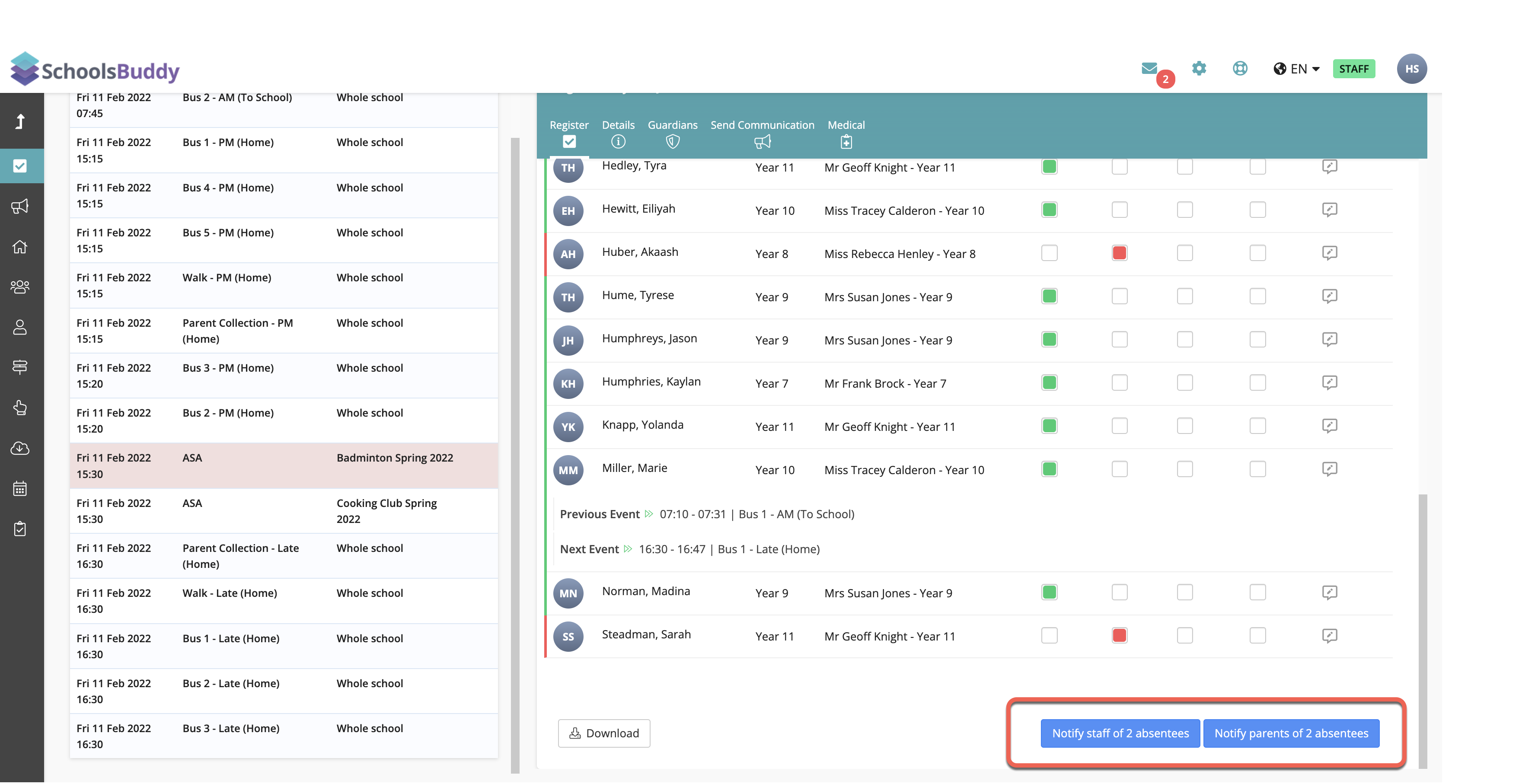Mark Huber, Akaash as present
The height and width of the screenshot is (784, 1538).
coord(1049,253)
